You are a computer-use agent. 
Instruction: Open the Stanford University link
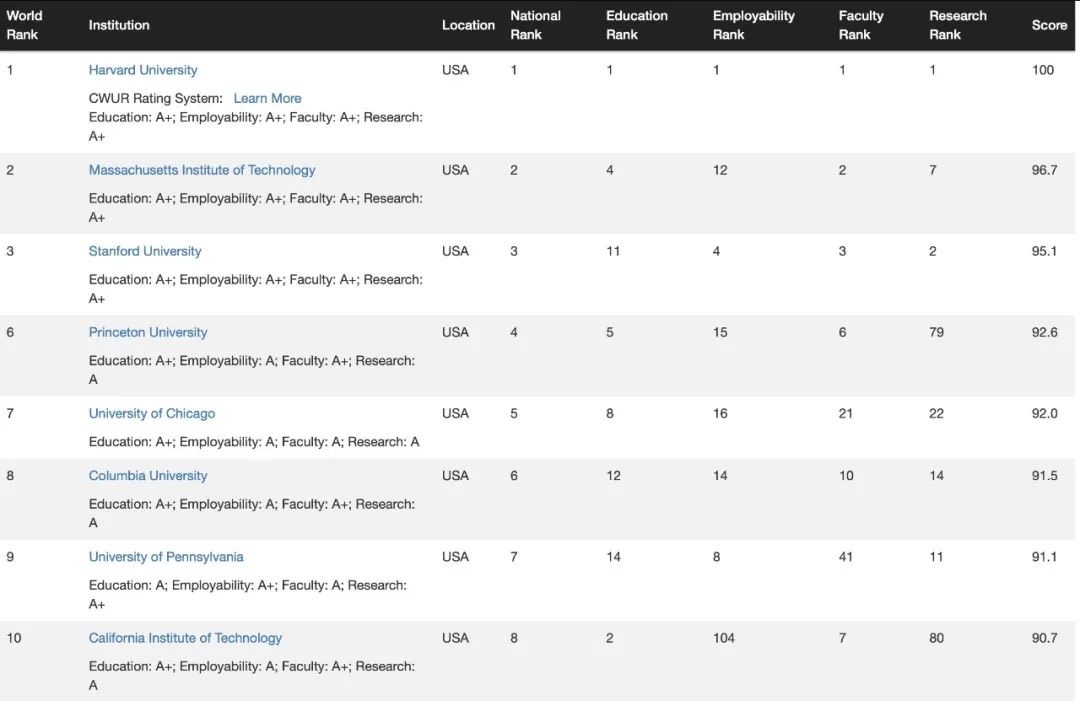145,251
